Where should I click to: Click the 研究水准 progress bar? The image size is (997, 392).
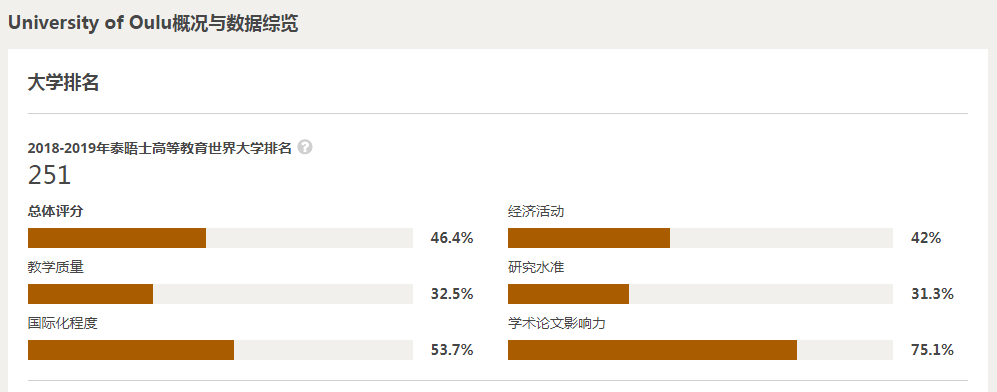tap(700, 294)
